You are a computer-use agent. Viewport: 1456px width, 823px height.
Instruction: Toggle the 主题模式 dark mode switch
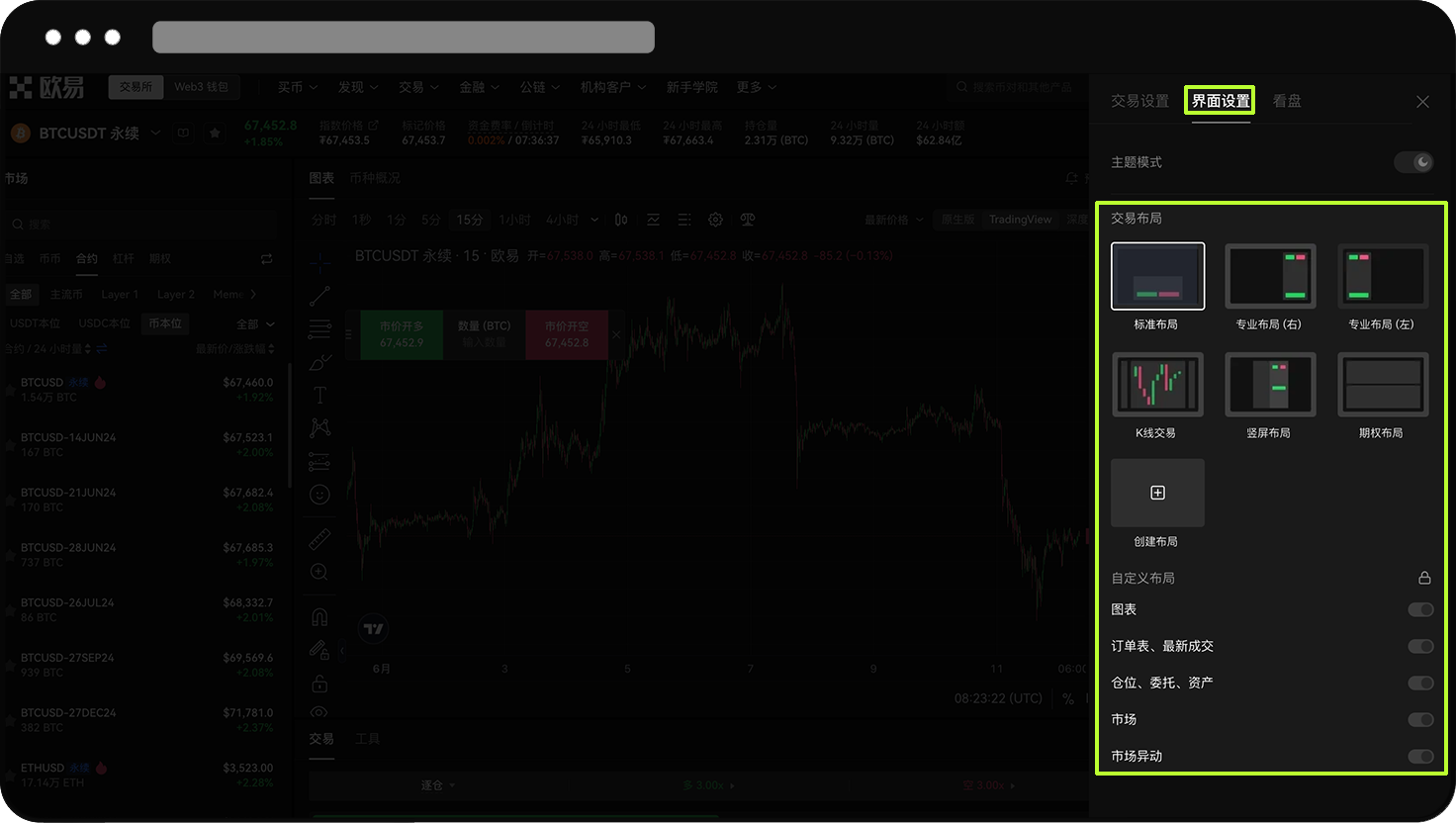[x=1413, y=162]
